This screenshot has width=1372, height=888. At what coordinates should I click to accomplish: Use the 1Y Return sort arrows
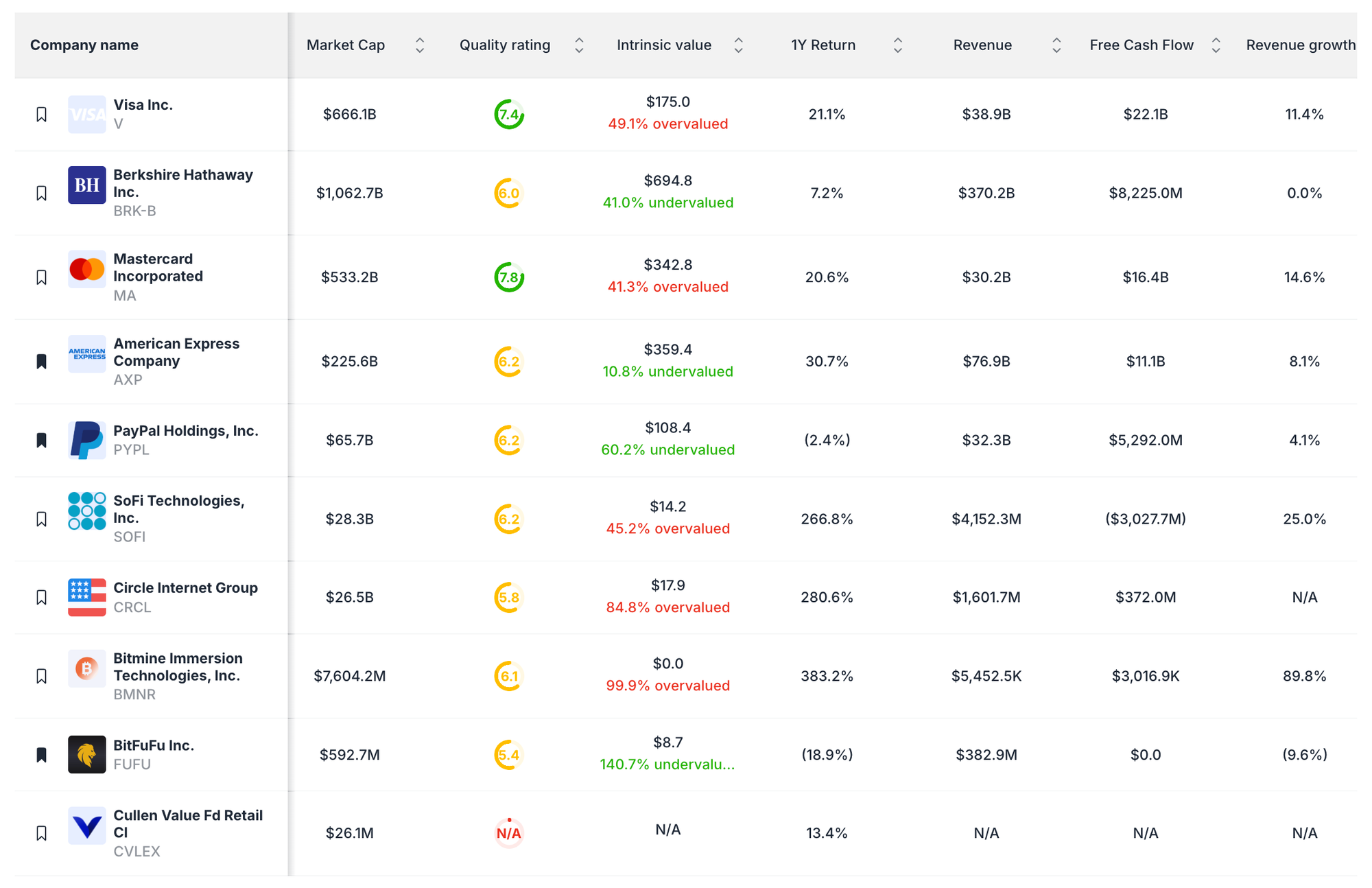point(897,45)
